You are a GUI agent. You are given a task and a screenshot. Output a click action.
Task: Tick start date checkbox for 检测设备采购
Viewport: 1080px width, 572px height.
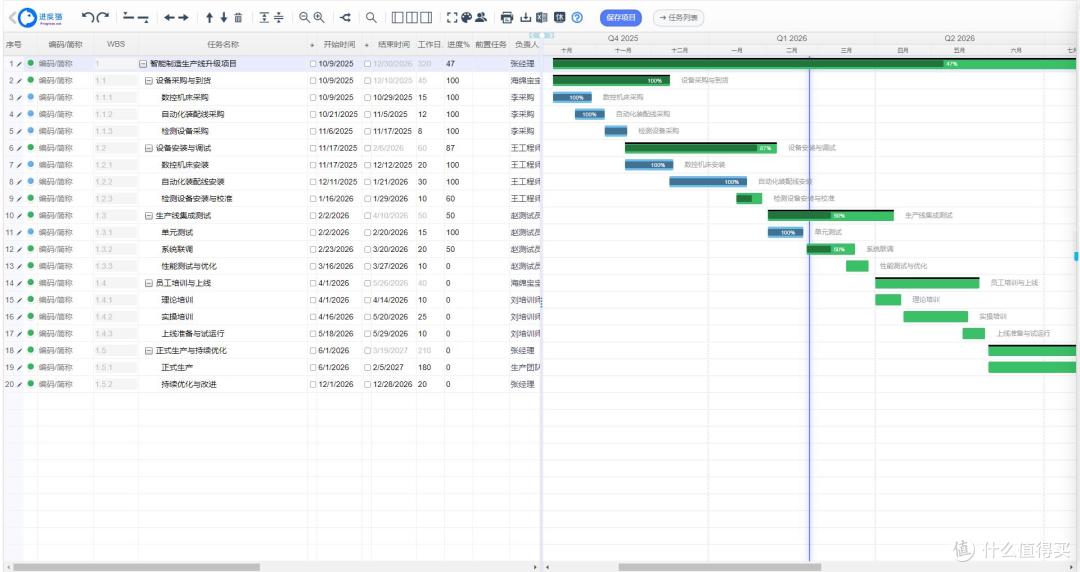coord(313,131)
